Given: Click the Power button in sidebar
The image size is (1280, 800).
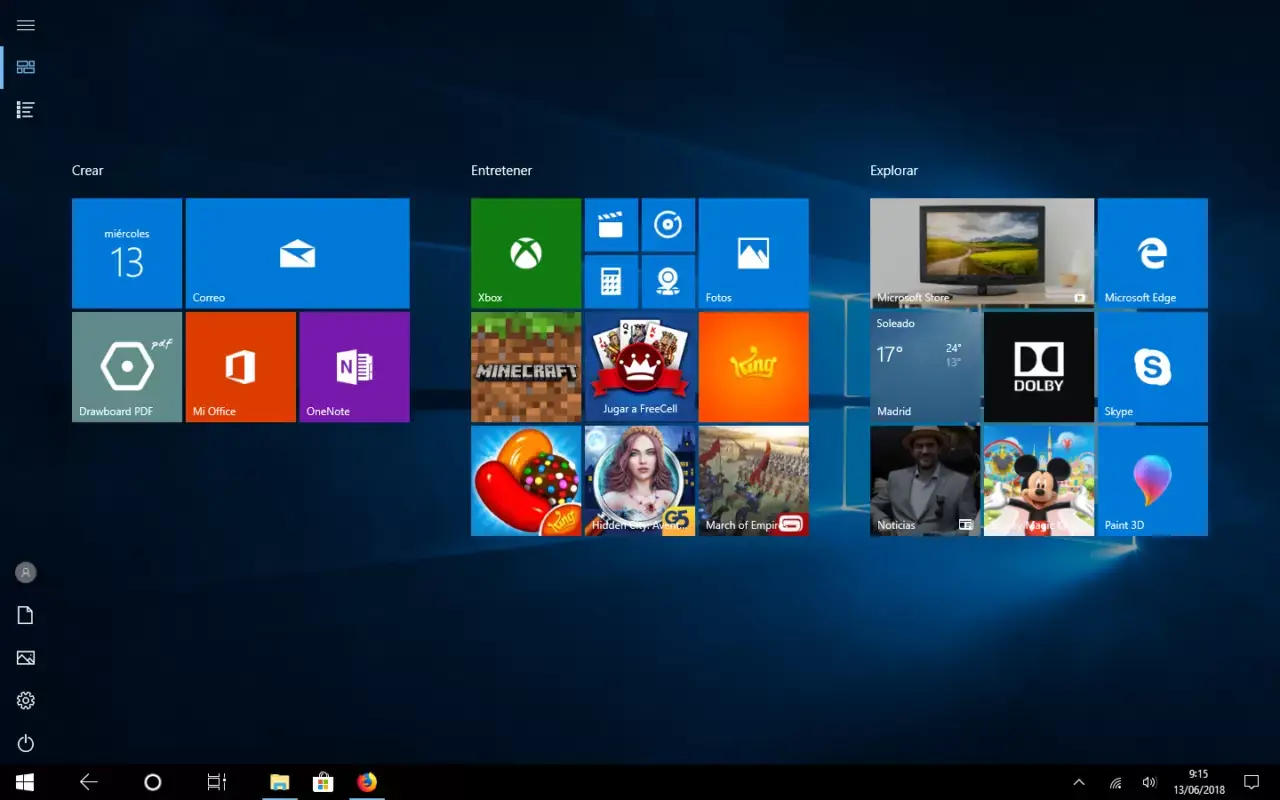Looking at the screenshot, I should coord(26,743).
